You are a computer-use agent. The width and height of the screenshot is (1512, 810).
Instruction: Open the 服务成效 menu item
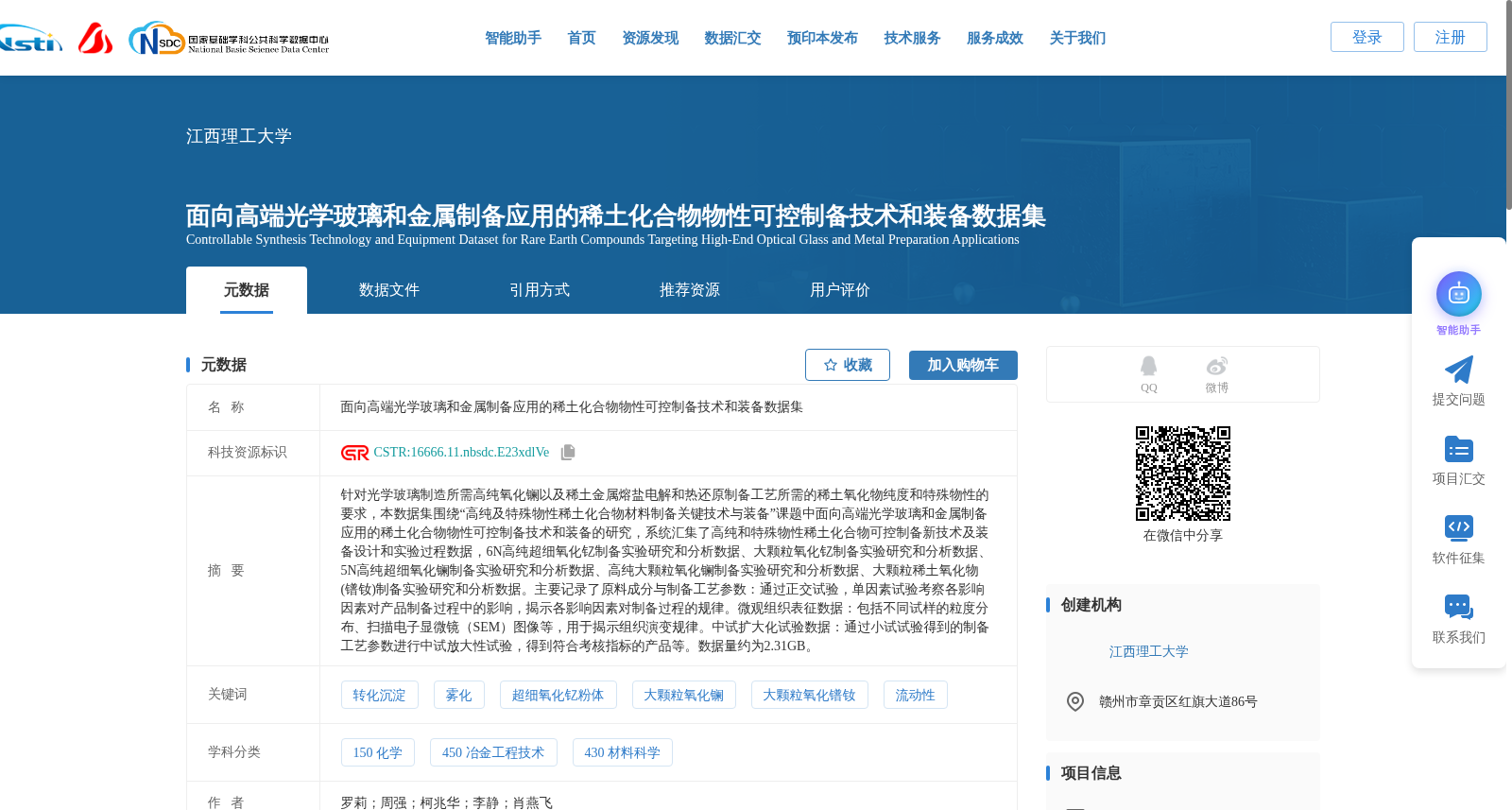click(x=995, y=38)
